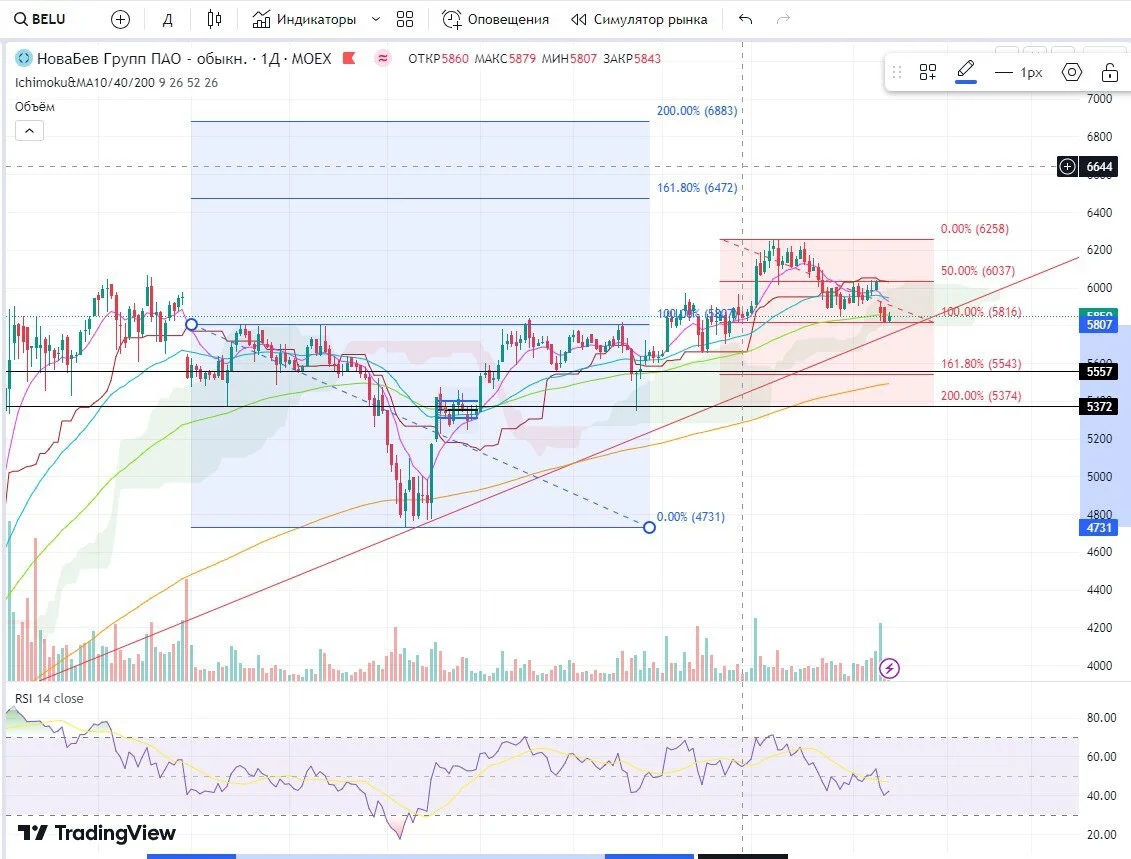Image resolution: width=1131 pixels, height=859 pixels.
Task: Click the 6644 crosshair price label
Action: click(x=1099, y=167)
